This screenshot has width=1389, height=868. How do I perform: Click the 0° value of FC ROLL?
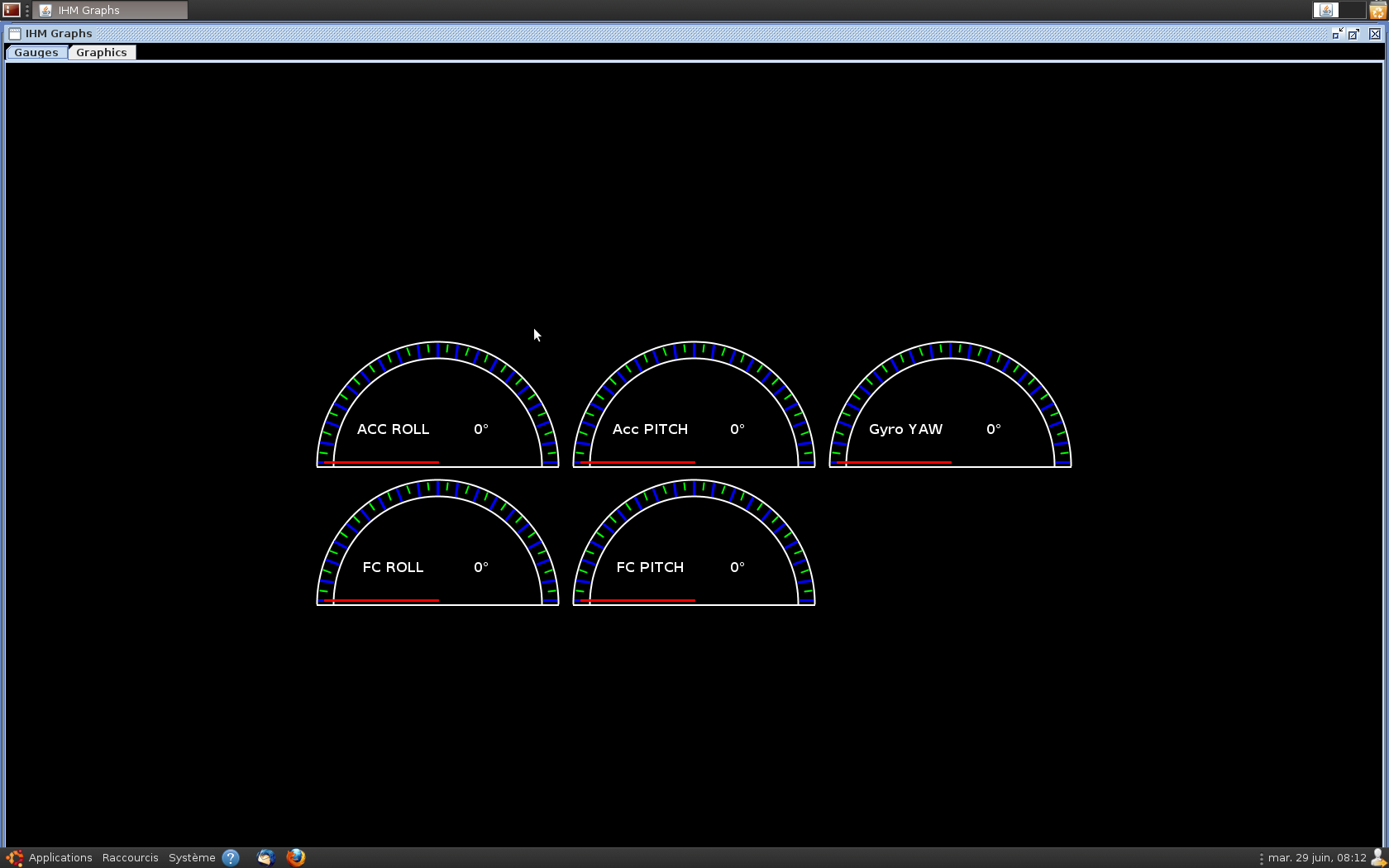tap(481, 567)
